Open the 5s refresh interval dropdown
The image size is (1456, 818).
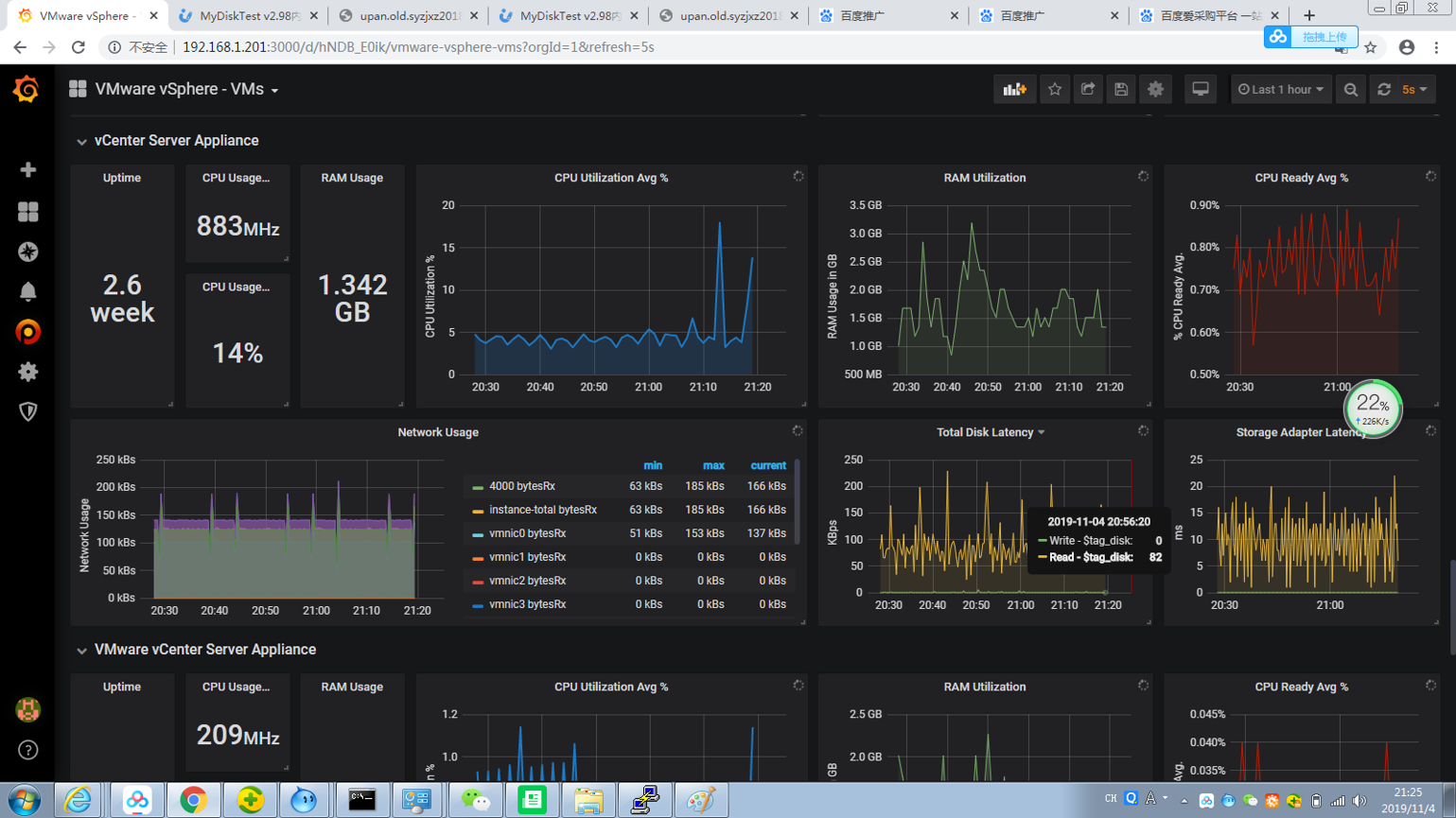pyautogui.click(x=1414, y=89)
